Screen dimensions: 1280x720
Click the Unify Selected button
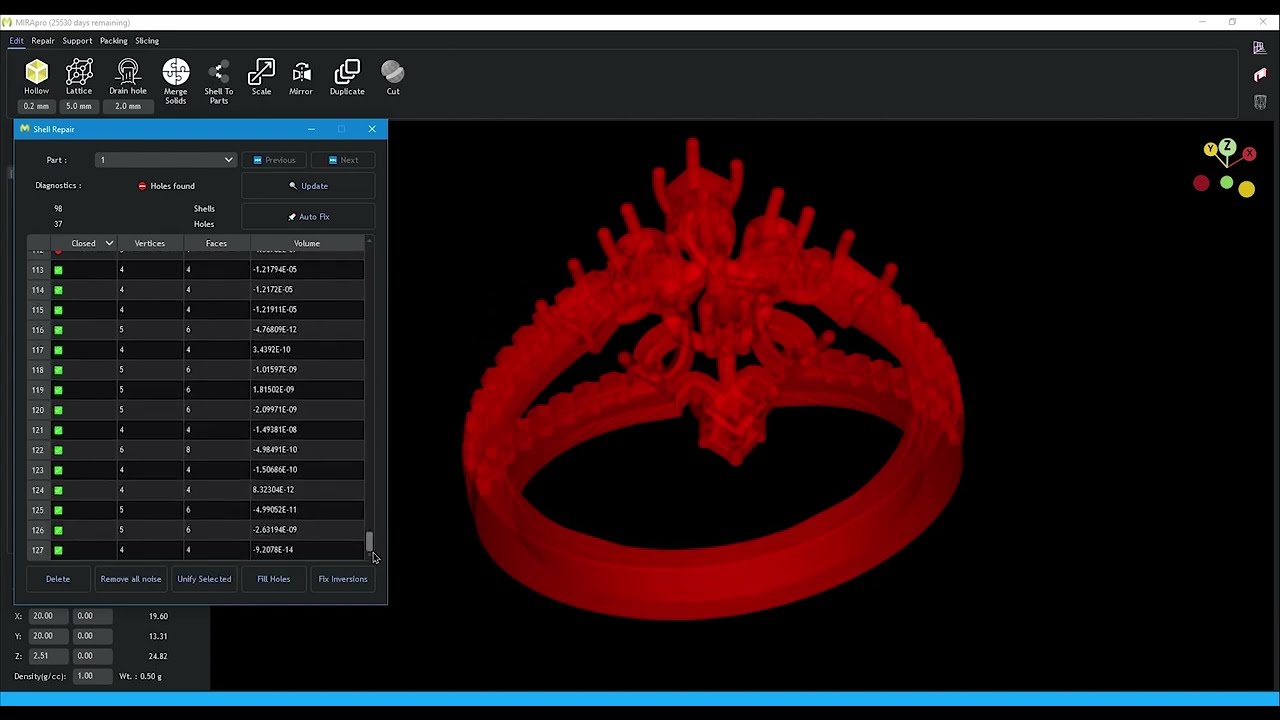pos(204,579)
